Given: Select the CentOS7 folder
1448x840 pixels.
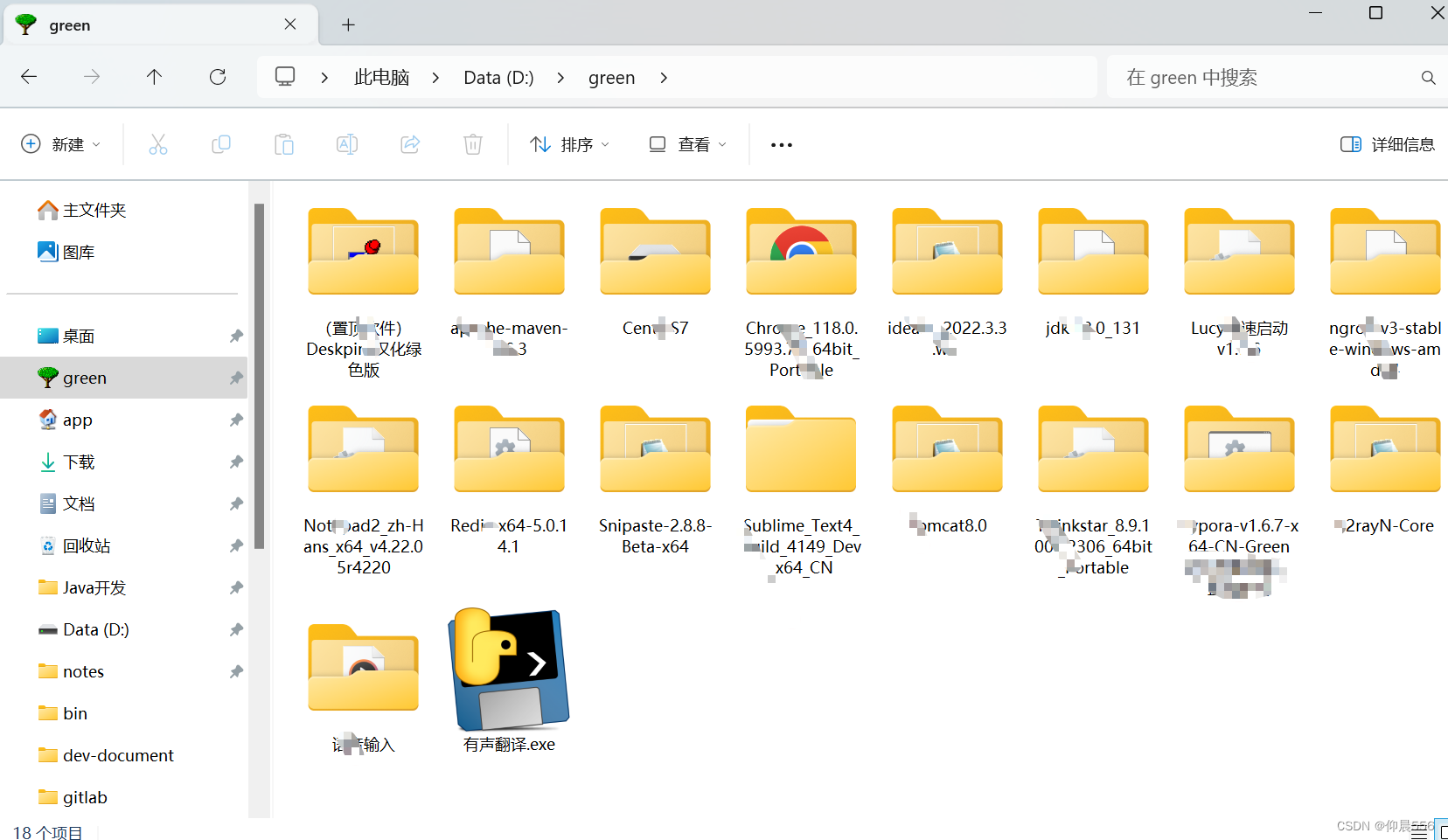Looking at the screenshot, I should (655, 253).
